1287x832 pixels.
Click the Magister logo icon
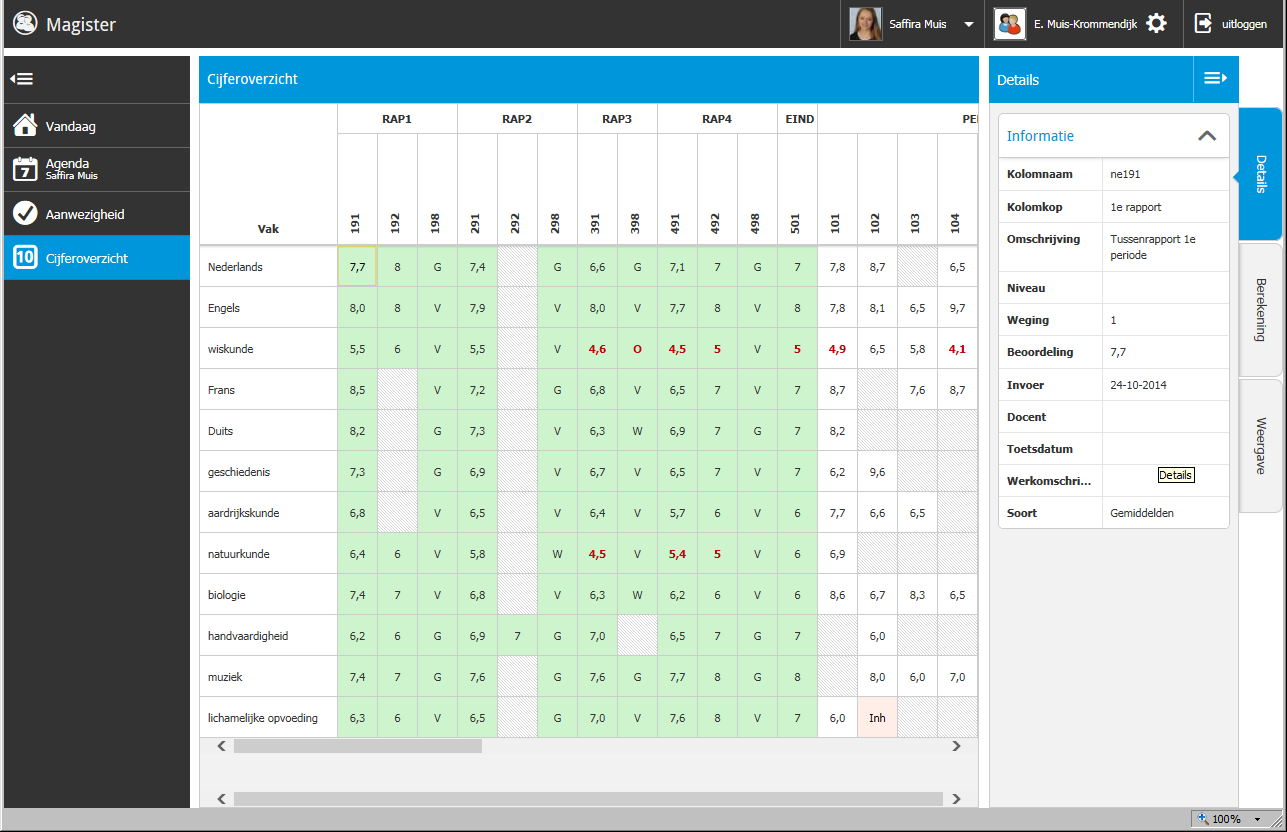point(25,23)
